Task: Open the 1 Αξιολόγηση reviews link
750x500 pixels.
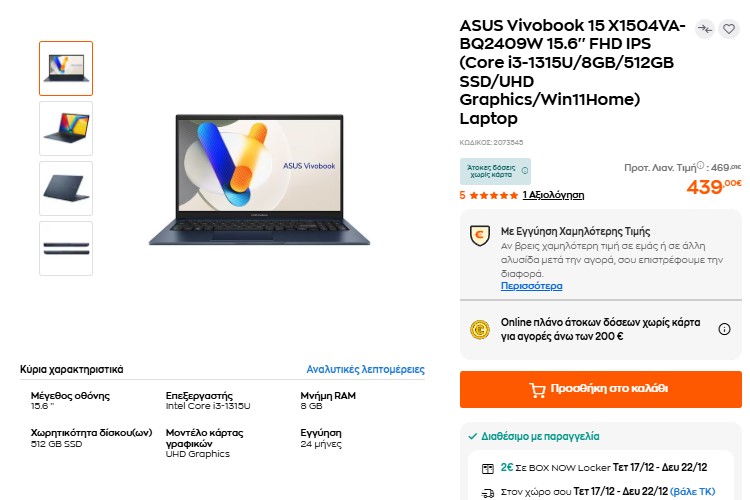Action: 553,195
